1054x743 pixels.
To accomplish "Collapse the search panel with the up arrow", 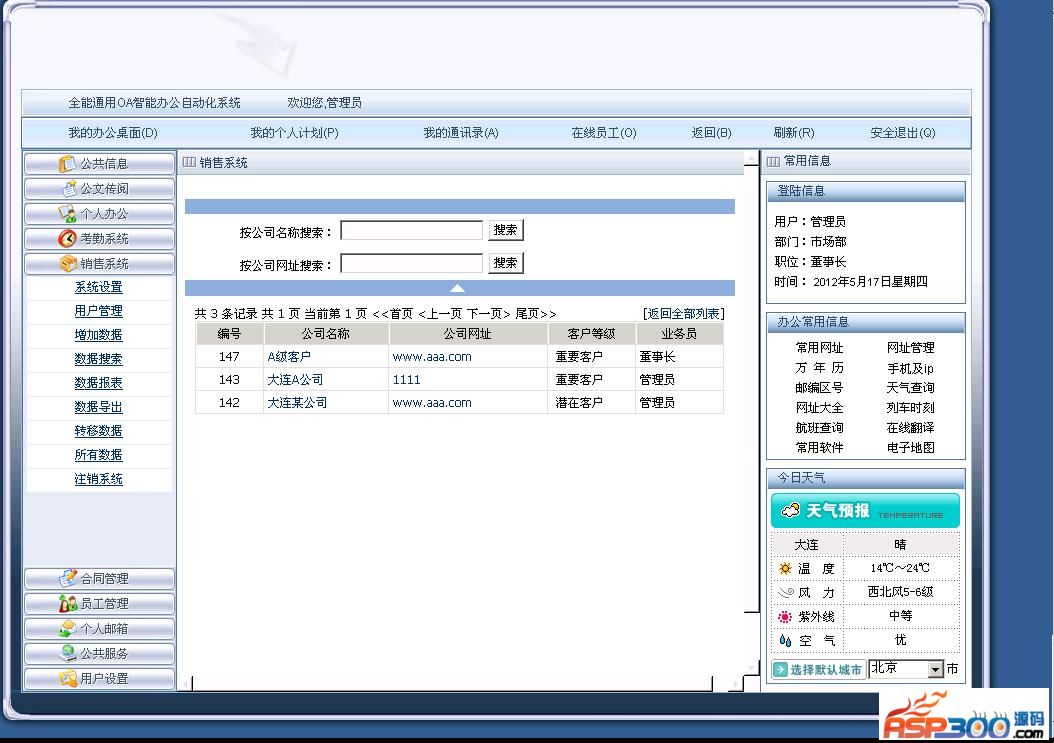I will coord(457,288).
